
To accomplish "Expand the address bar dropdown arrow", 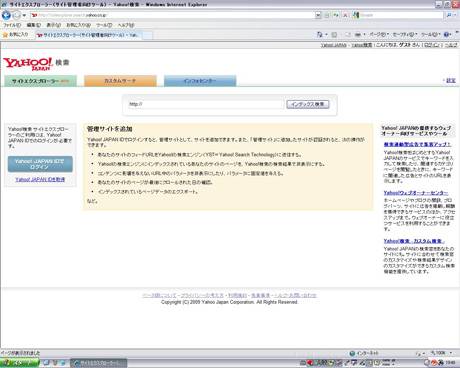I will point(318,15).
